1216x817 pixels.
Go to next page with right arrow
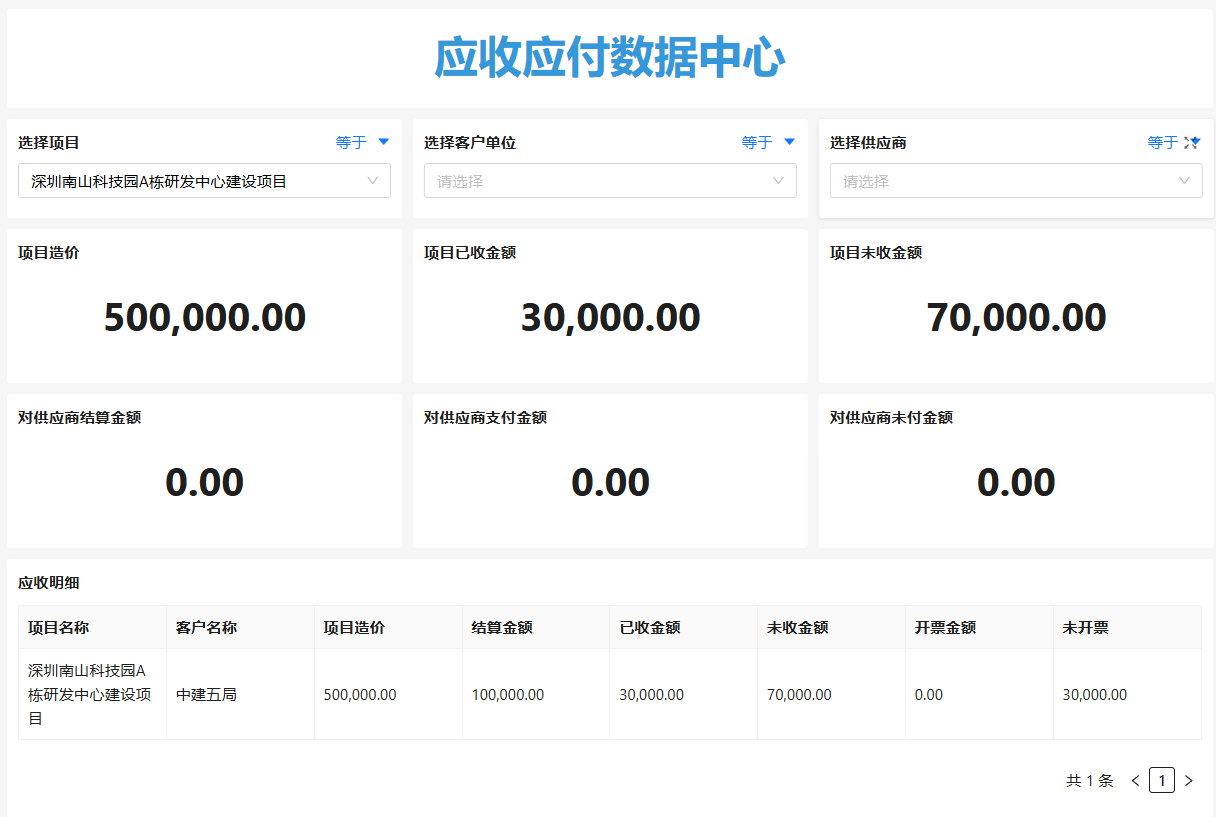point(1189,781)
